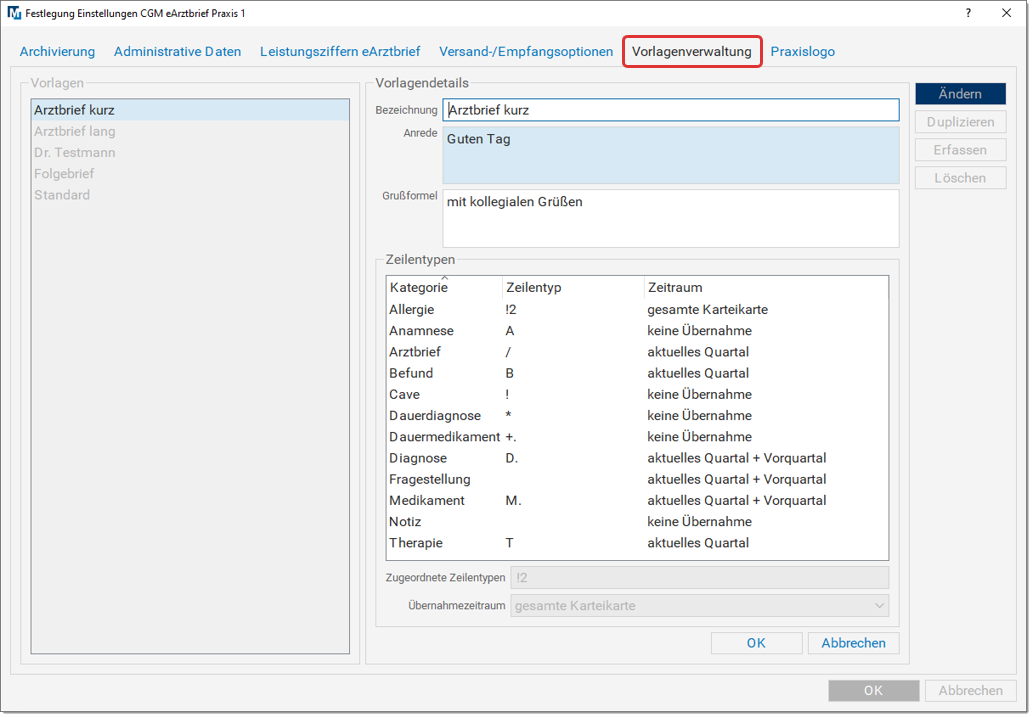Image resolution: width=1032 pixels, height=717 pixels.
Task: Close the settings dialog window
Action: [x=1006, y=13]
